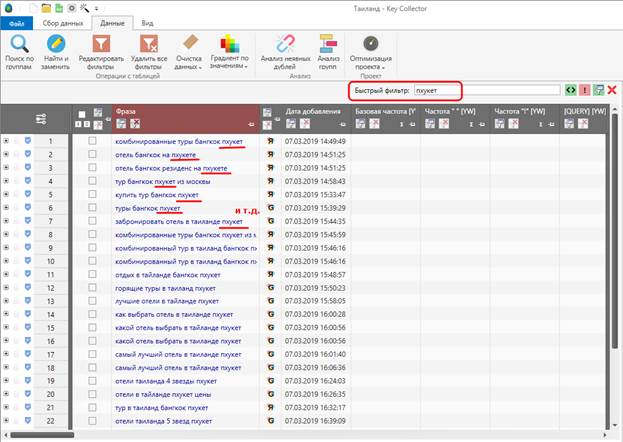Click filter icon in Частота "!" header
Viewport: 623px width, 442px height.
tap(499, 124)
